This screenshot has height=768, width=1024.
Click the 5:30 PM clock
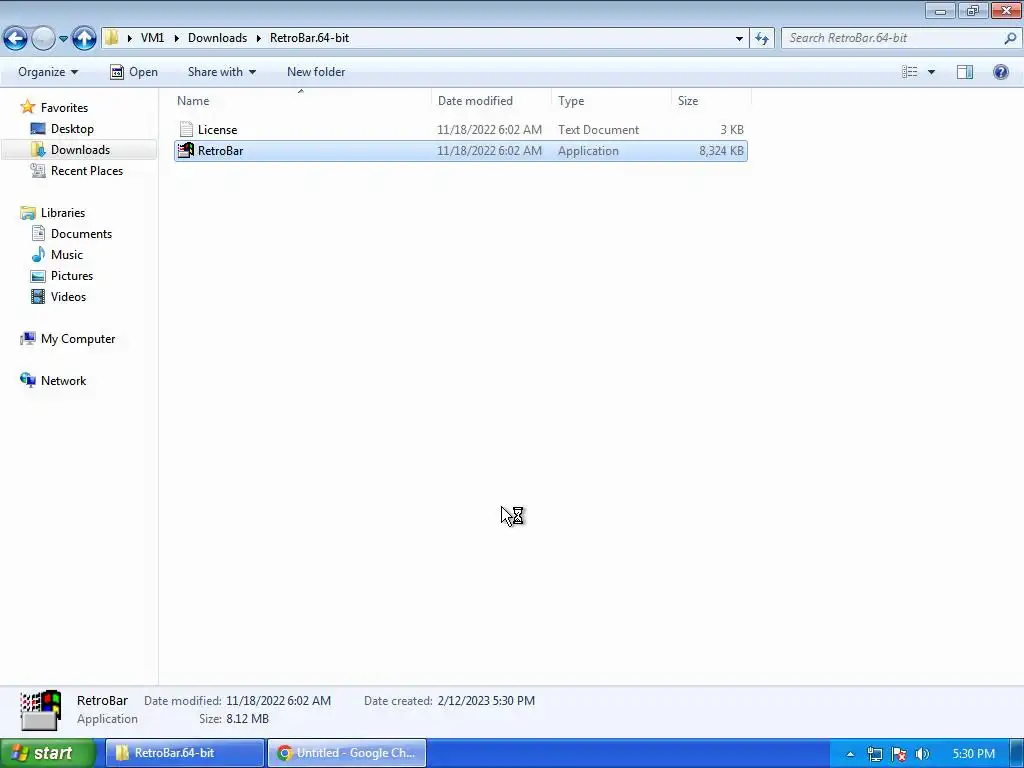973,754
